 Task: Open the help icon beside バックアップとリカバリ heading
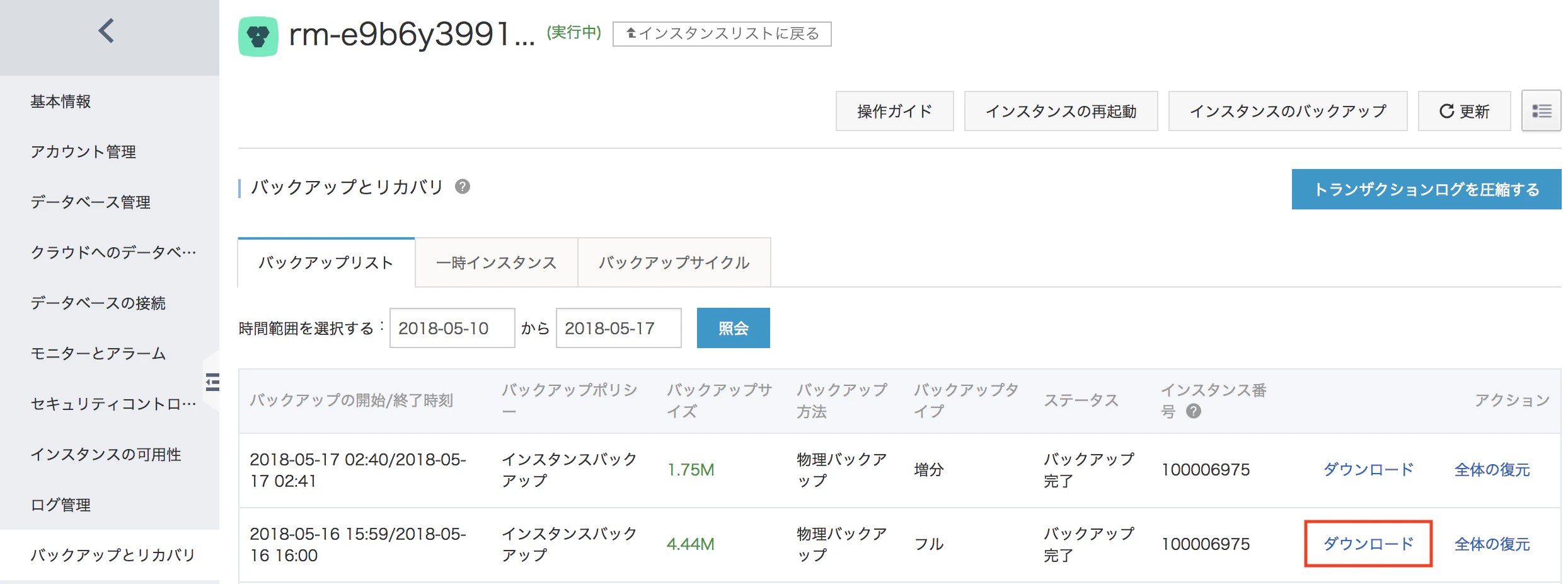[x=463, y=187]
